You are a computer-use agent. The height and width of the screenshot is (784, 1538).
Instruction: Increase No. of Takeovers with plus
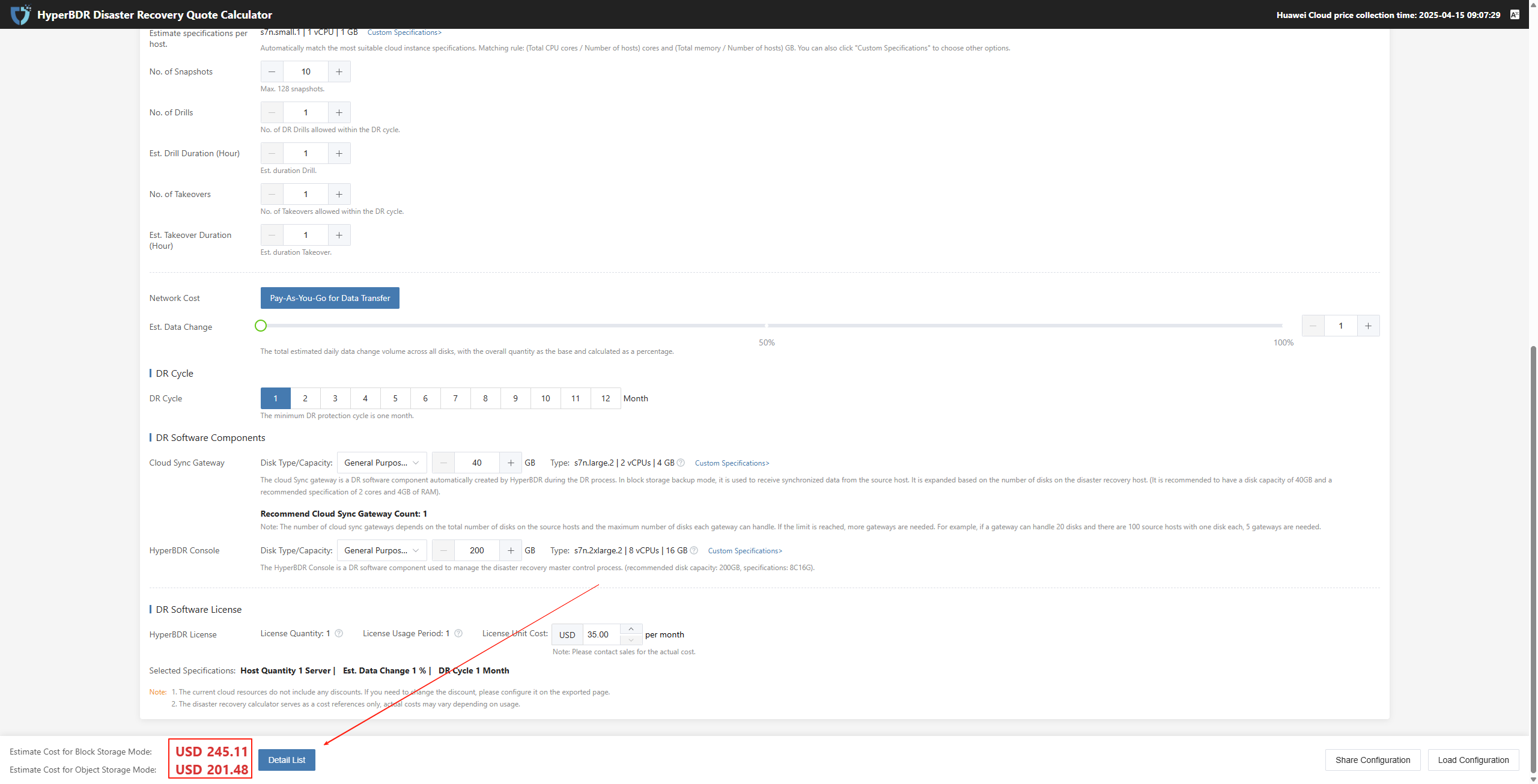(339, 194)
